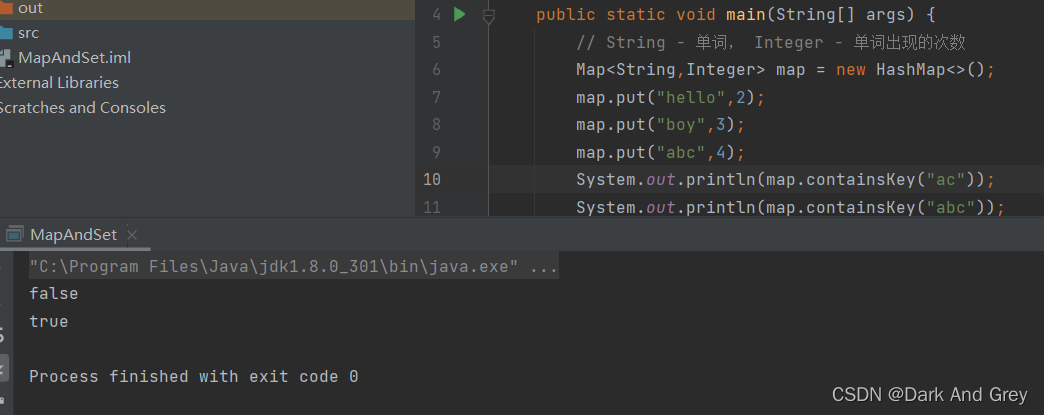Click the green Run gutter icon beside main
Screen dimensions: 1044x415
point(459,14)
